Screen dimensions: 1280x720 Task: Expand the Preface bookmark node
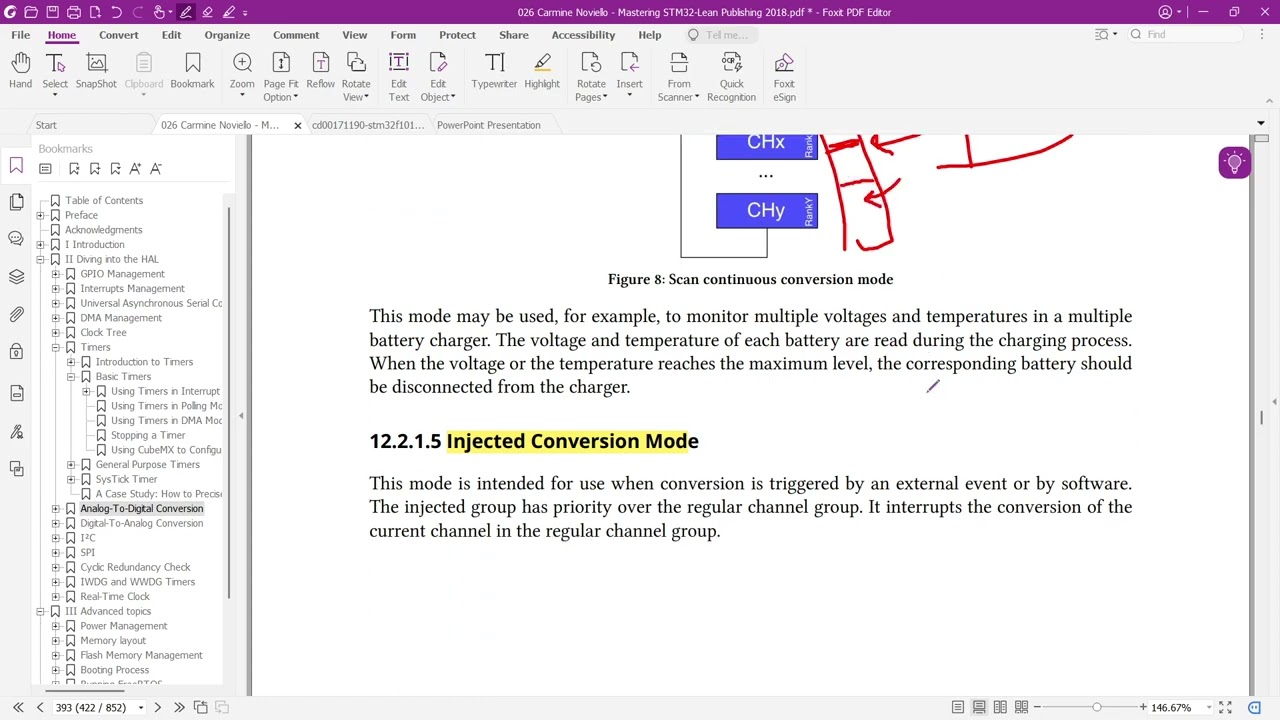click(41, 215)
